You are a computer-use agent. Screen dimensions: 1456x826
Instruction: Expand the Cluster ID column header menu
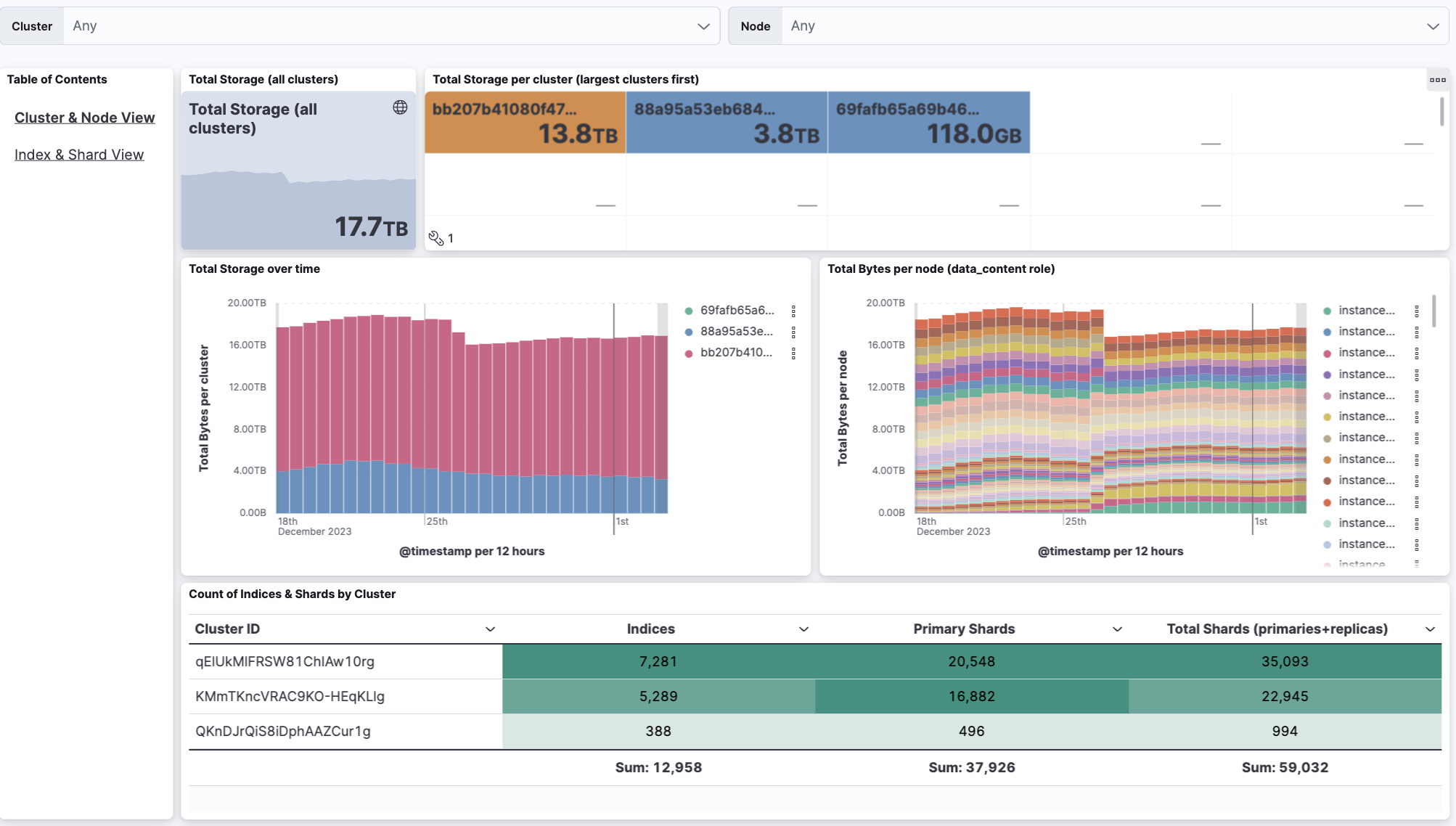coord(491,629)
